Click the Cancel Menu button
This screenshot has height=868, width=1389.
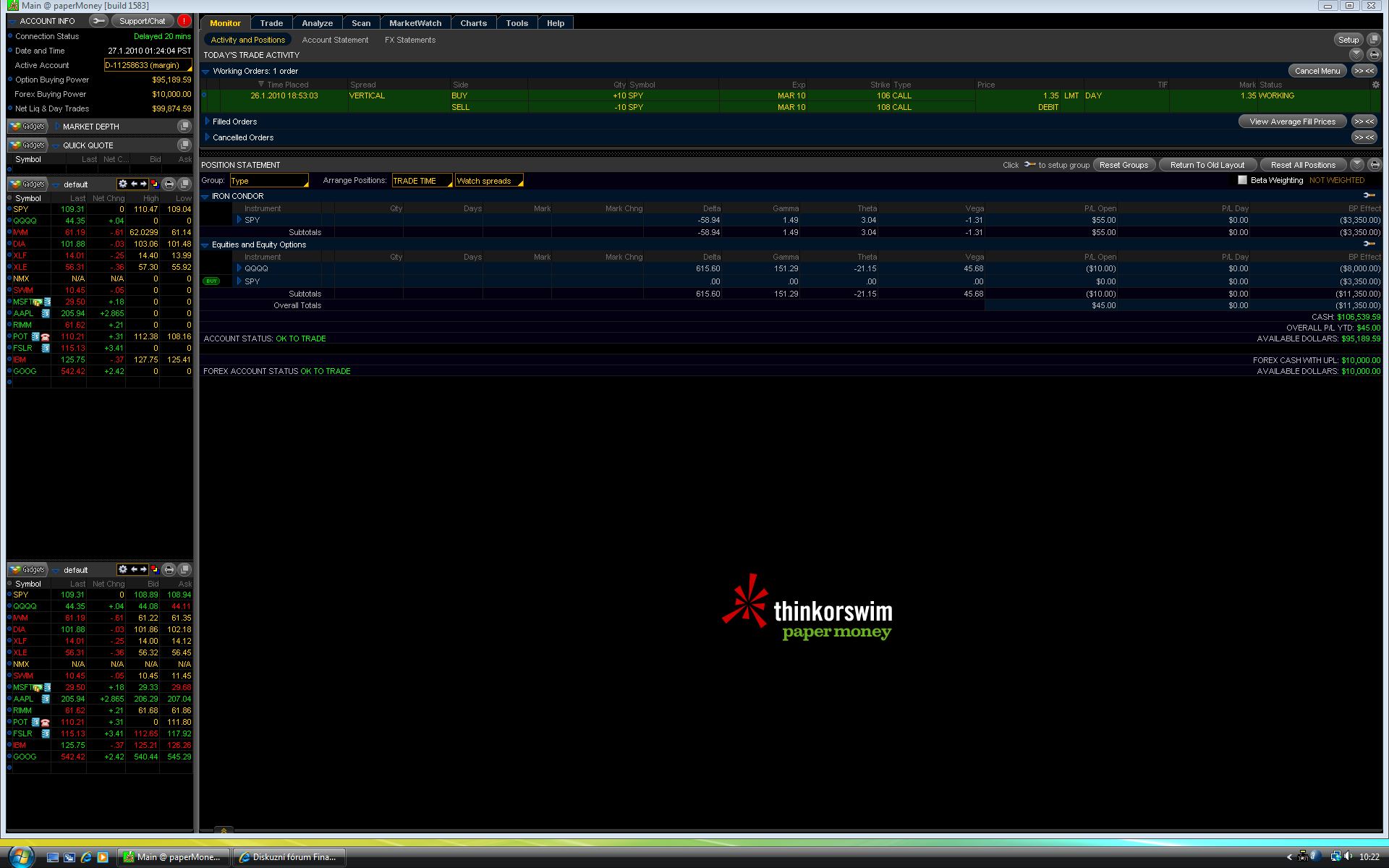[1317, 71]
